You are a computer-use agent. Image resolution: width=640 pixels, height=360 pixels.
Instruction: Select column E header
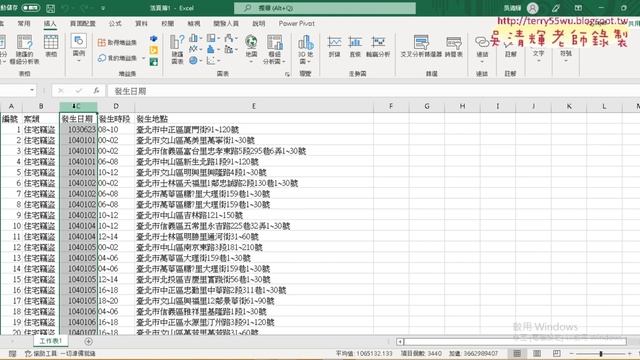254,106
